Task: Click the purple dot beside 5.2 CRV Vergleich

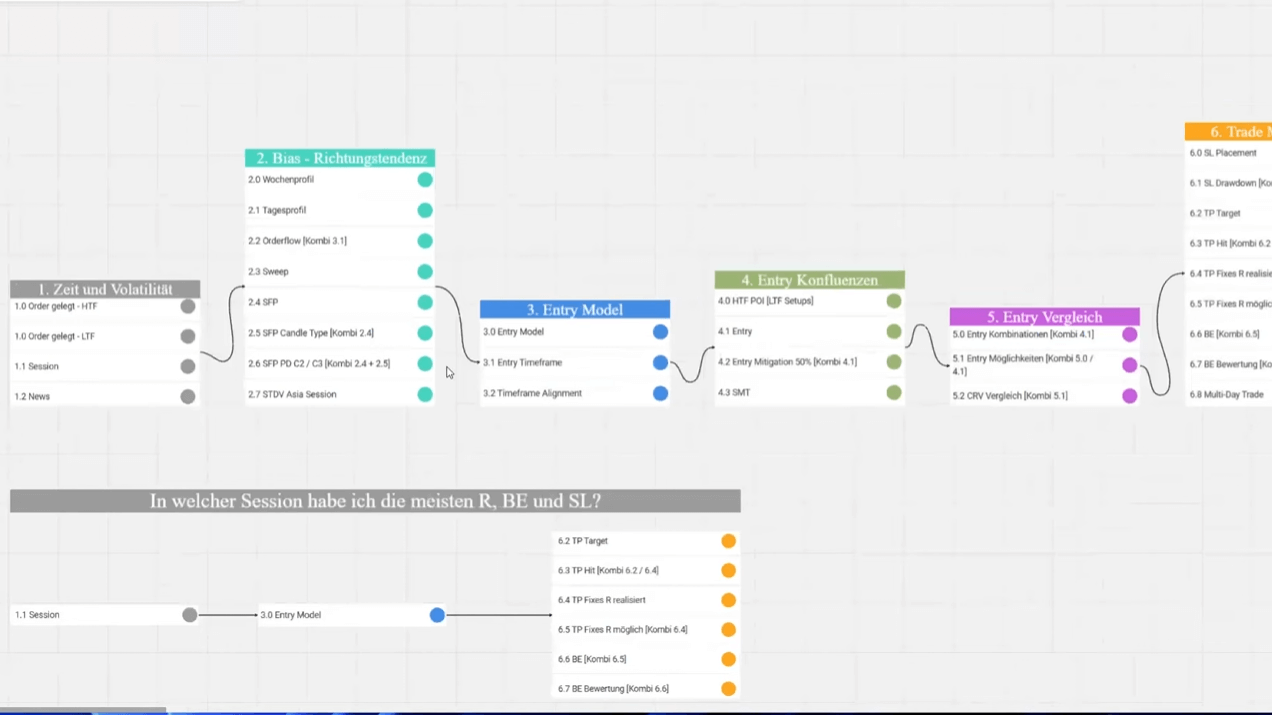Action: click(1129, 396)
